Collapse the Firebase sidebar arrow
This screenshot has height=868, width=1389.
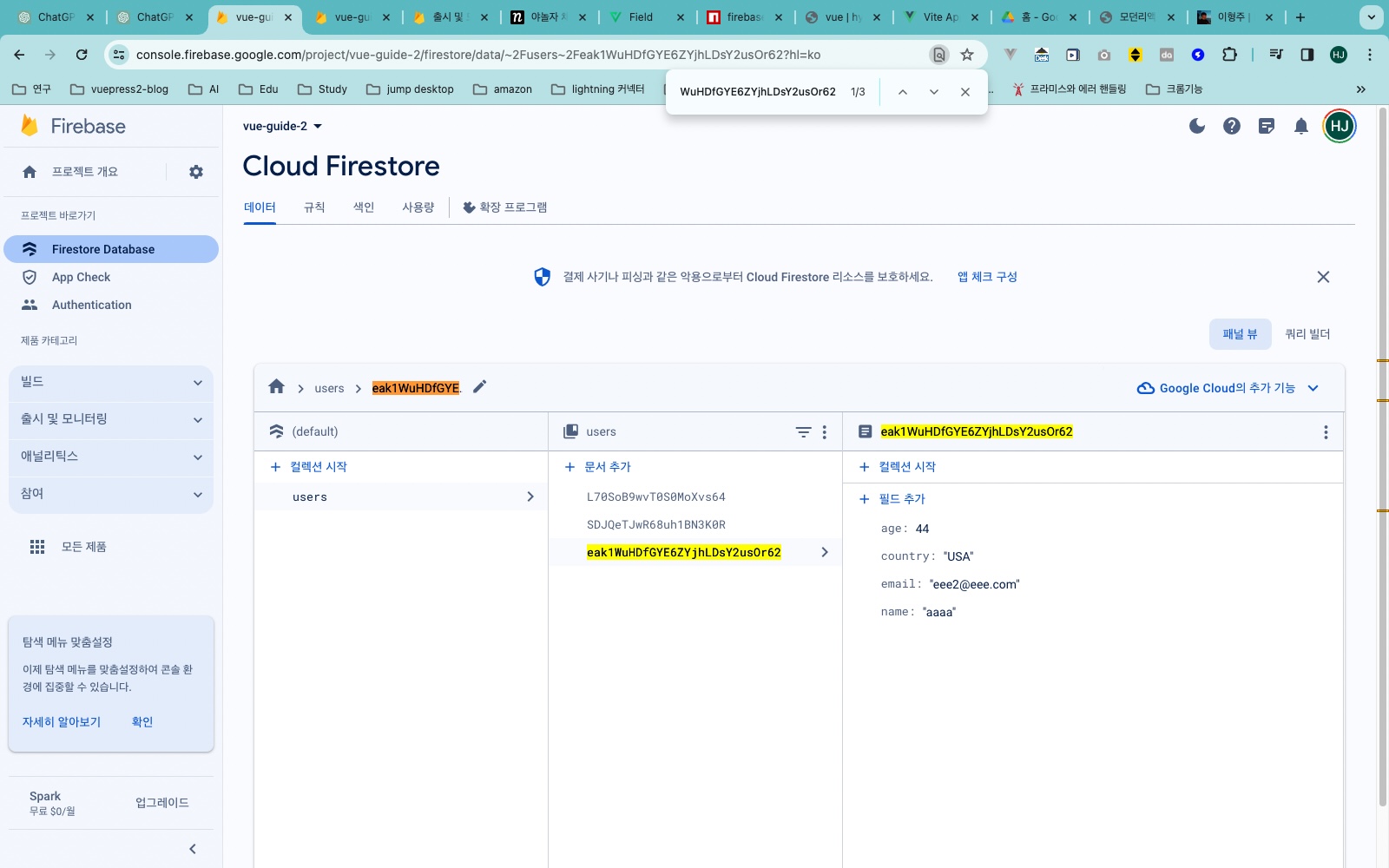tap(193, 849)
